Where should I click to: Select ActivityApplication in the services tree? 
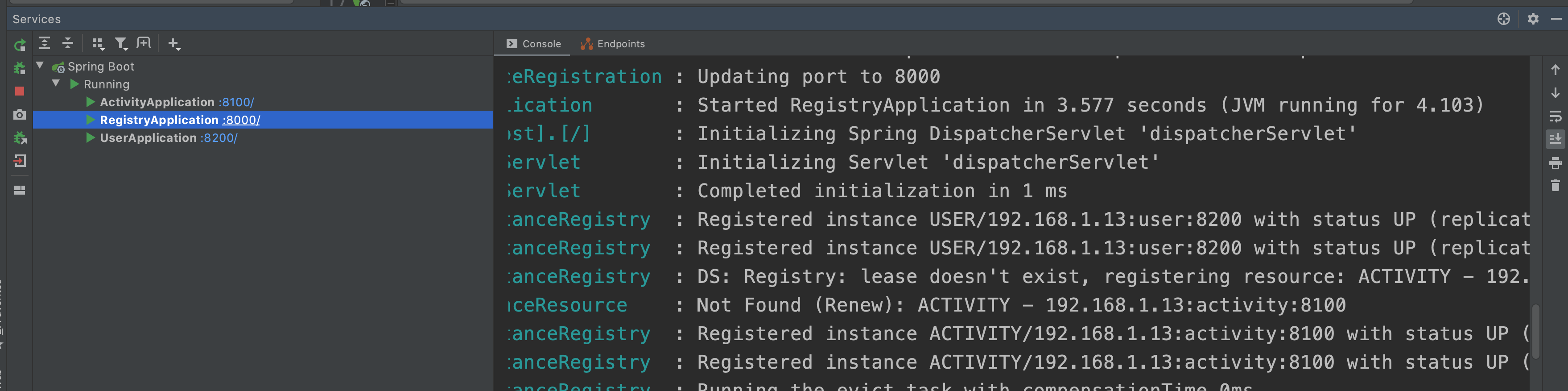tap(157, 102)
